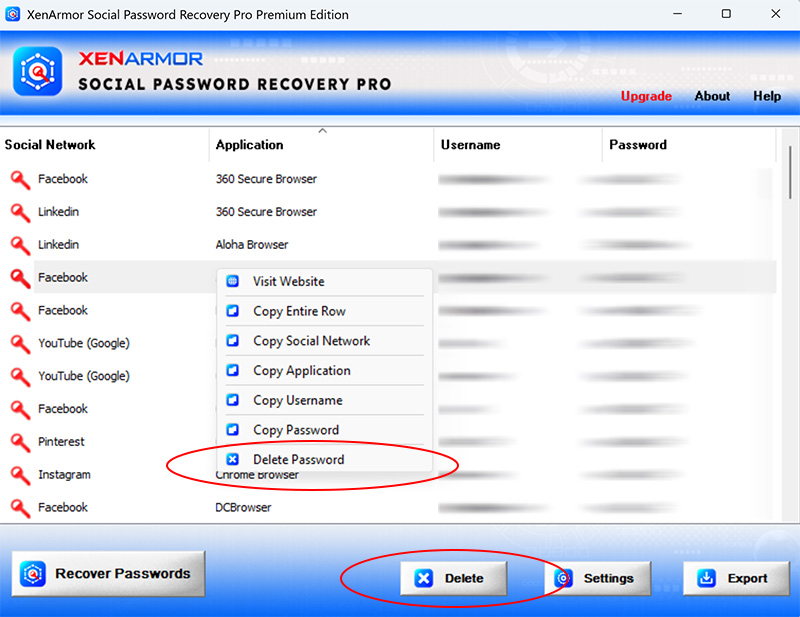Start recovery with the Recover Passwords button
Screen dimensions: 800x617
pos(108,574)
